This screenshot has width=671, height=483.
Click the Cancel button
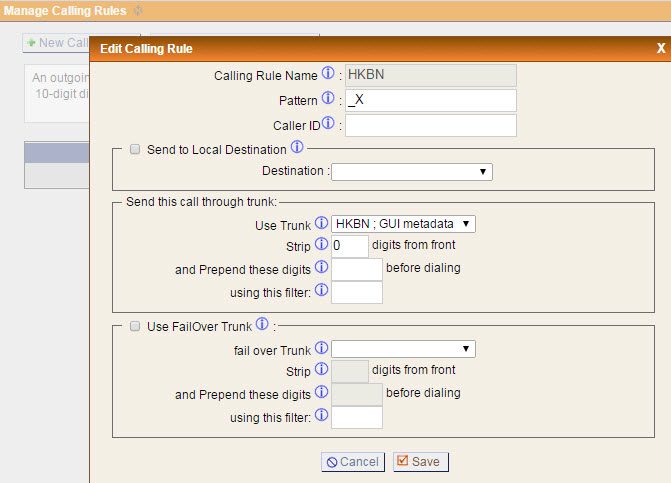(x=353, y=462)
